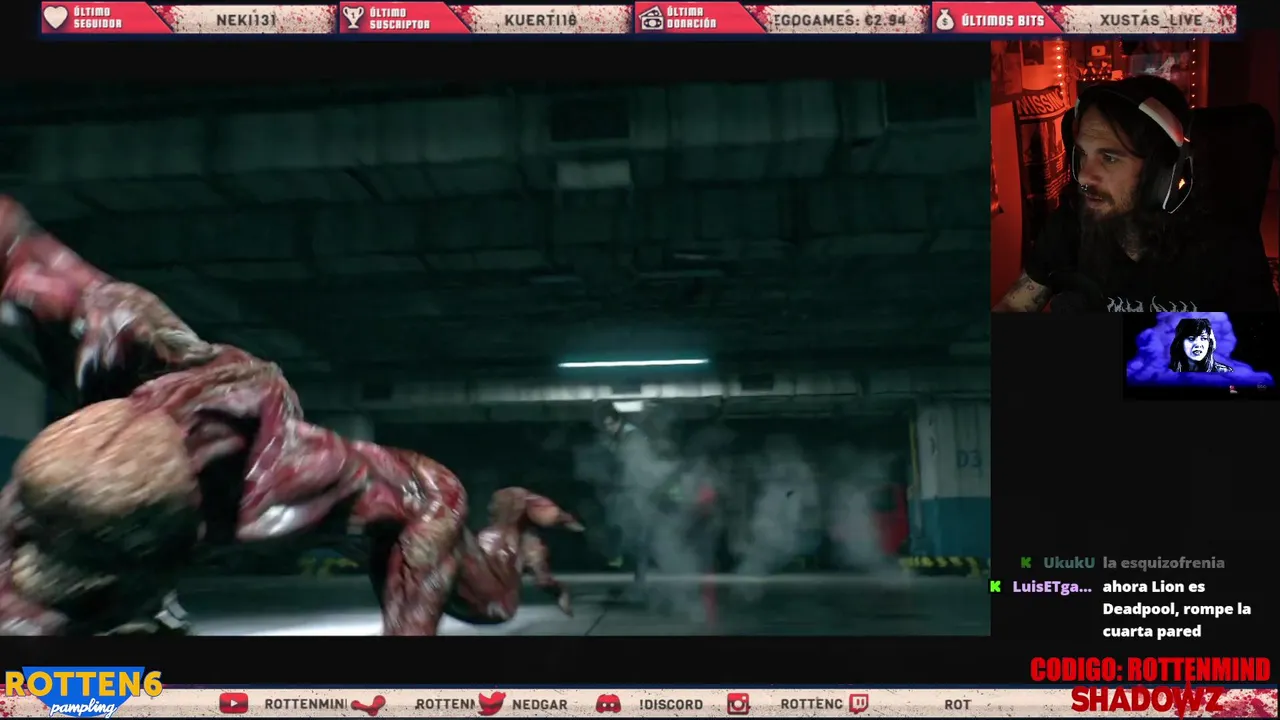
Task: Click NEDGAR text beside Twitter icon
Action: point(540,704)
